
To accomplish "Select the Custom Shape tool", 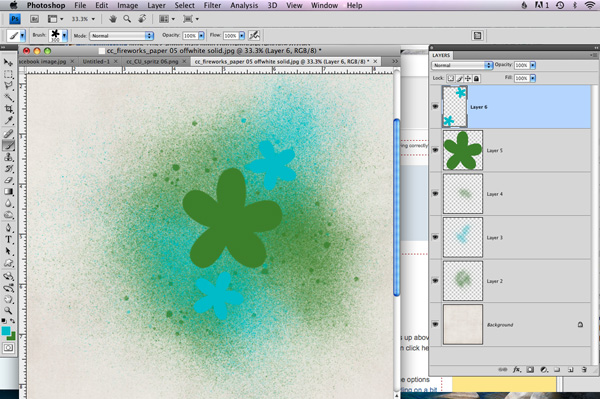I will [x=8, y=263].
